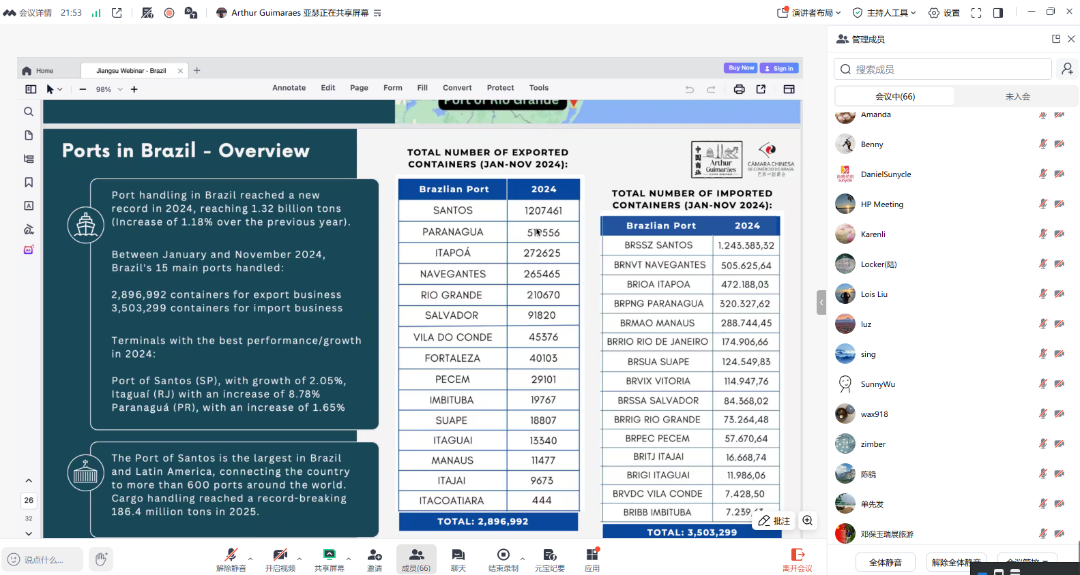Click the PDF sidebar bookmark icon
This screenshot has width=1080, height=575.
pos(28,182)
